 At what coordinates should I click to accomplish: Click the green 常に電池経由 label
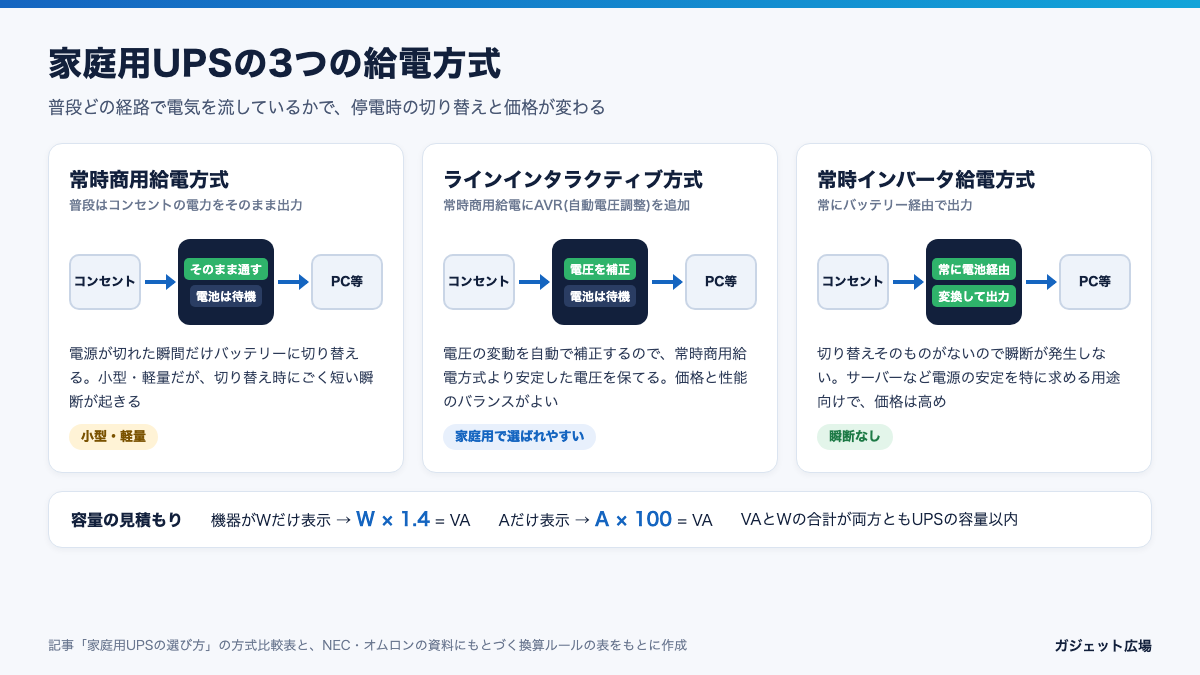tap(974, 269)
